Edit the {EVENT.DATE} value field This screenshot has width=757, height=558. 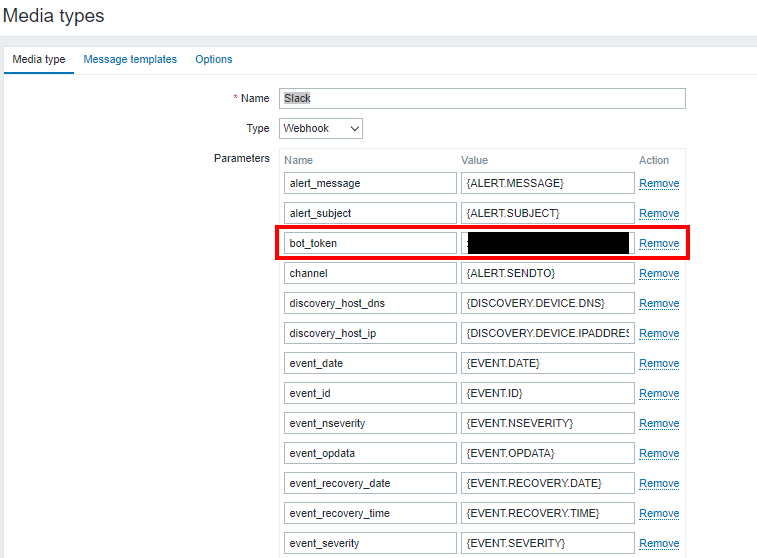click(547, 363)
